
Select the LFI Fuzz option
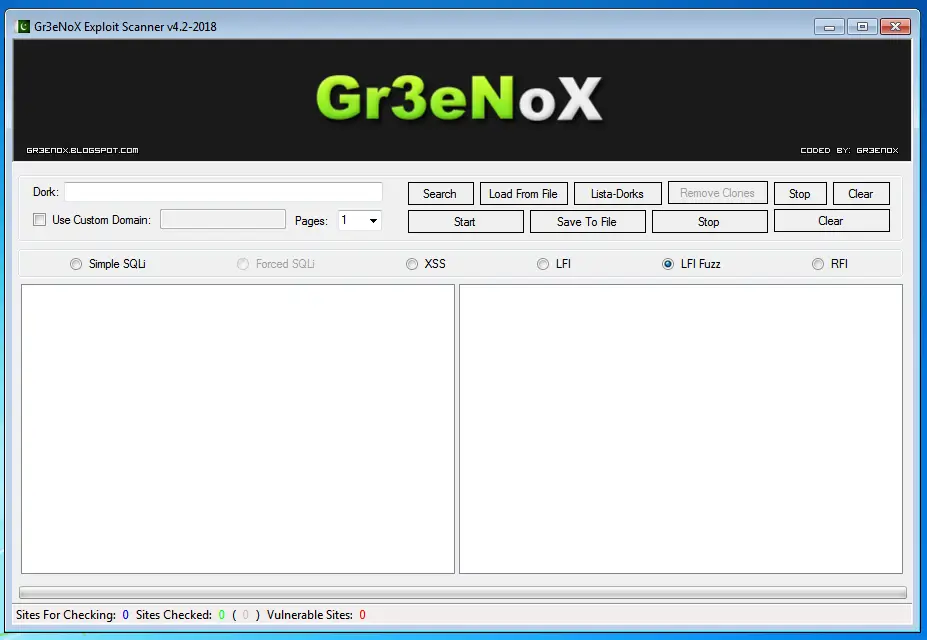(667, 264)
